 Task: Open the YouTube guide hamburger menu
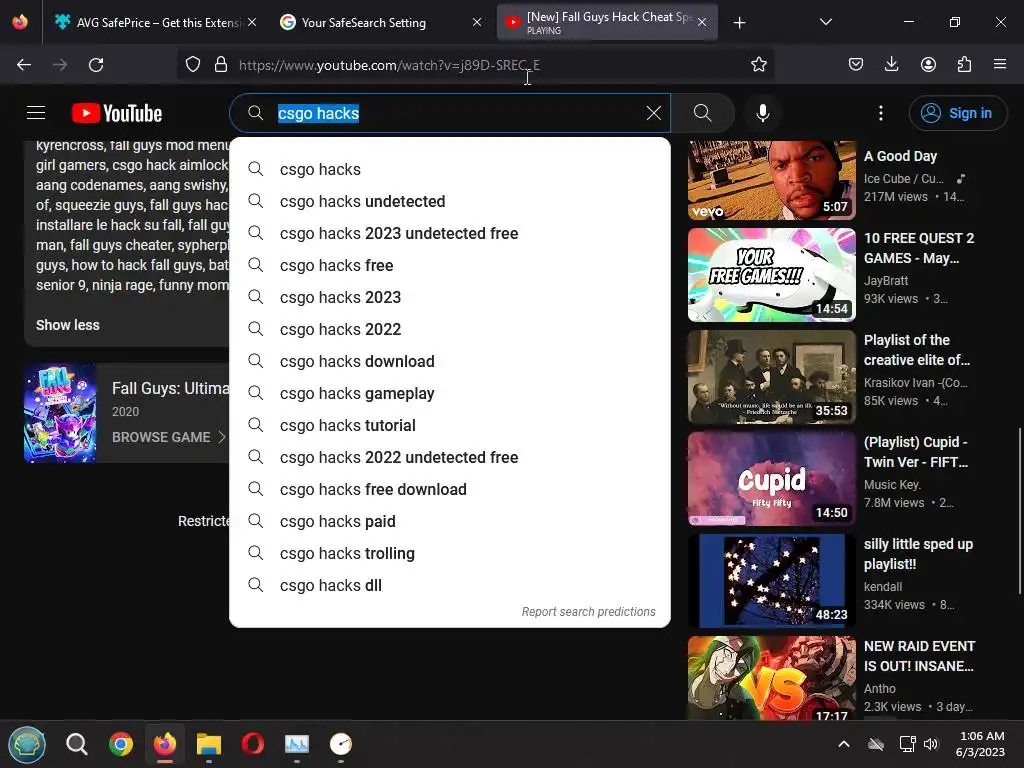36,113
